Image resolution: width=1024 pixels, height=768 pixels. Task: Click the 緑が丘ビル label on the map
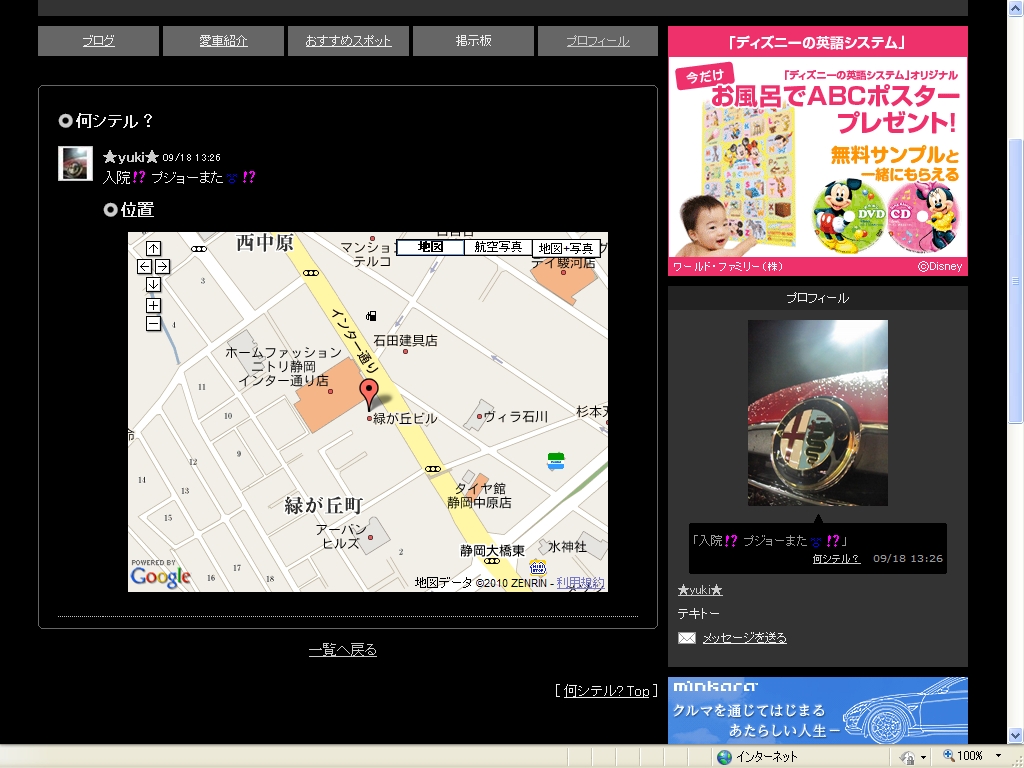(405, 419)
